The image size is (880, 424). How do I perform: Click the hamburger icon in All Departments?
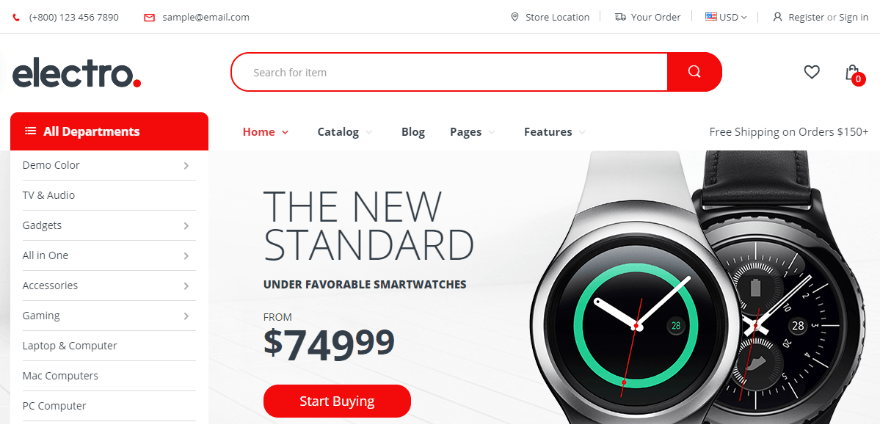(30, 131)
